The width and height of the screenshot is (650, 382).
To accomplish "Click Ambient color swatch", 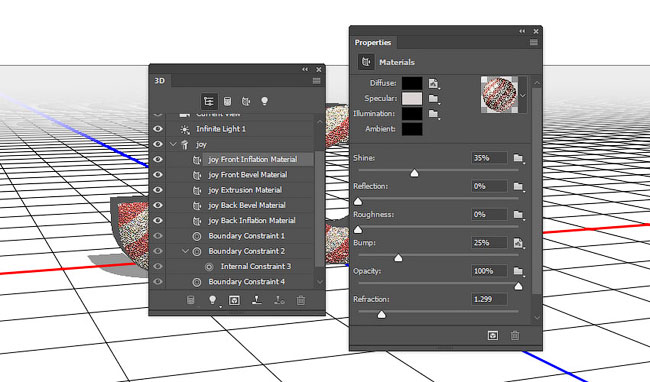I will pyautogui.click(x=412, y=129).
